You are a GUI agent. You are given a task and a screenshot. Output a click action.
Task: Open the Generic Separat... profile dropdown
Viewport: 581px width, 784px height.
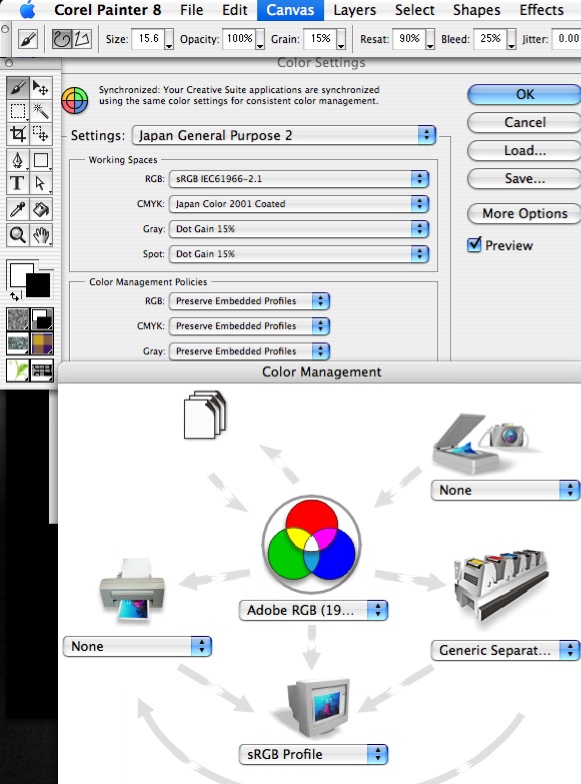tap(506, 650)
